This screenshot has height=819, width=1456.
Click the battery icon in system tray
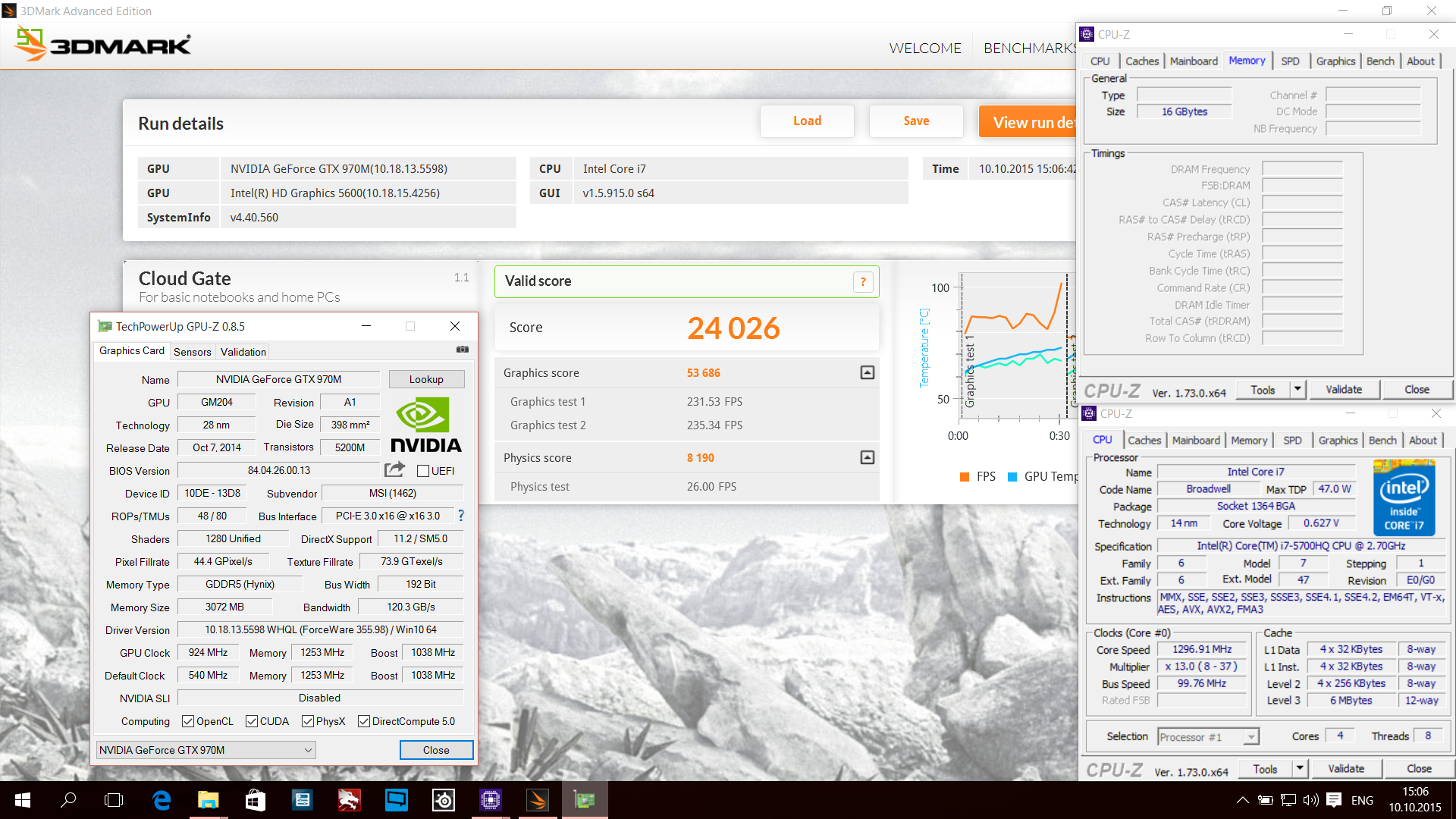[x=1265, y=800]
